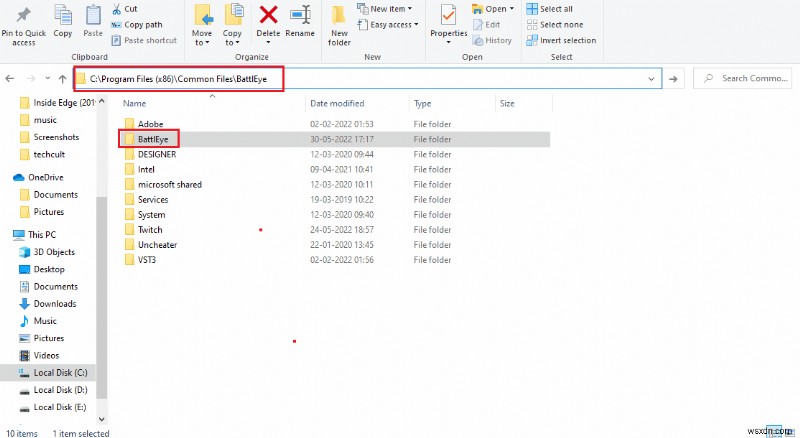Open Inside Edge folder in sidebar

pos(57,103)
